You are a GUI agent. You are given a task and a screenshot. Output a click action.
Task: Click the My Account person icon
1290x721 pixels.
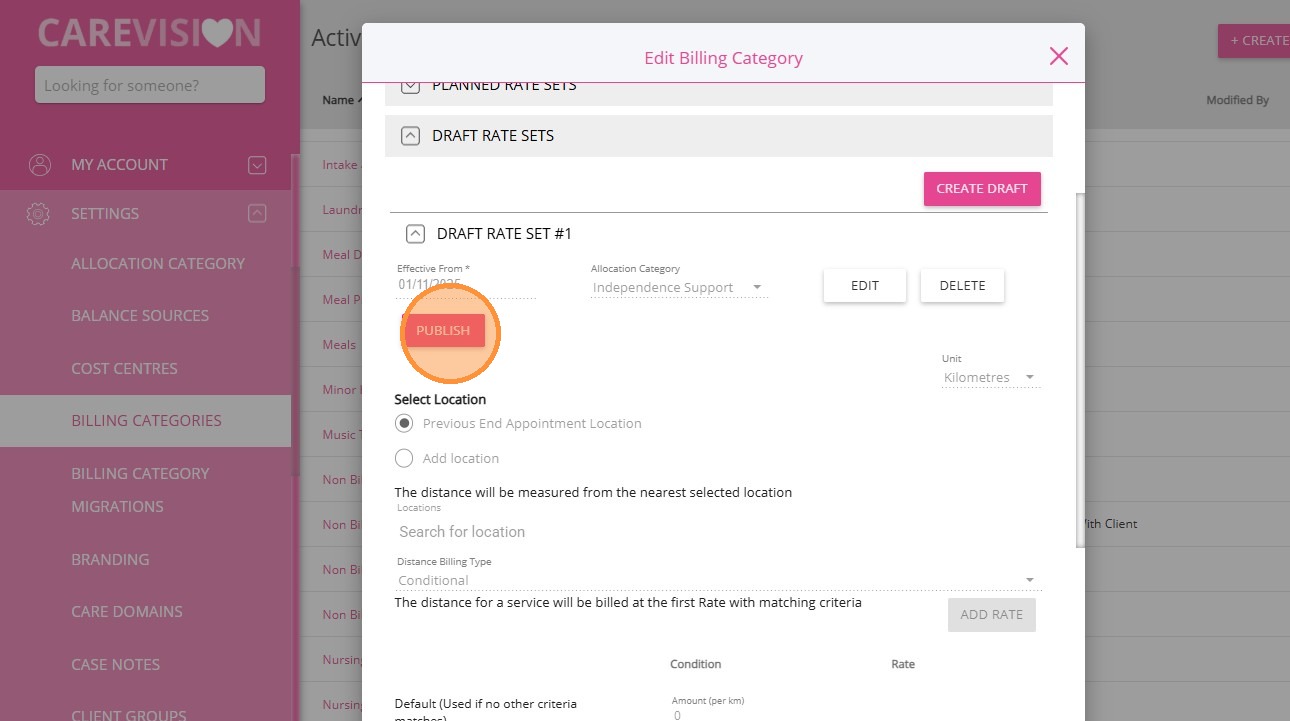point(39,165)
